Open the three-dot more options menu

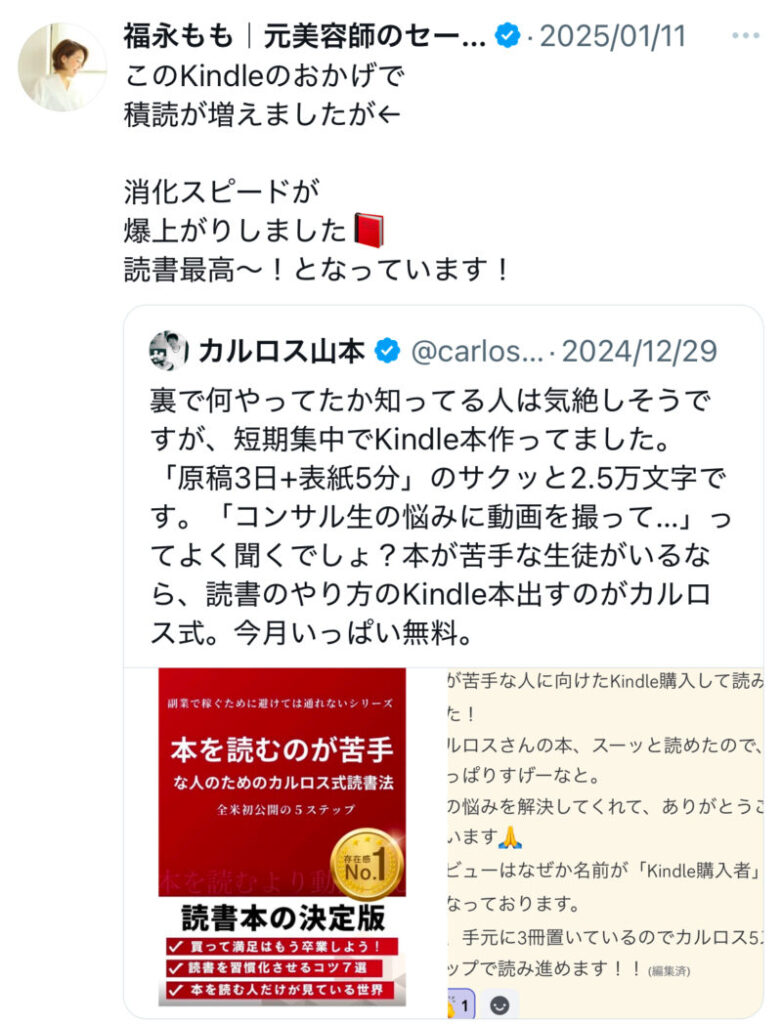coord(745,36)
